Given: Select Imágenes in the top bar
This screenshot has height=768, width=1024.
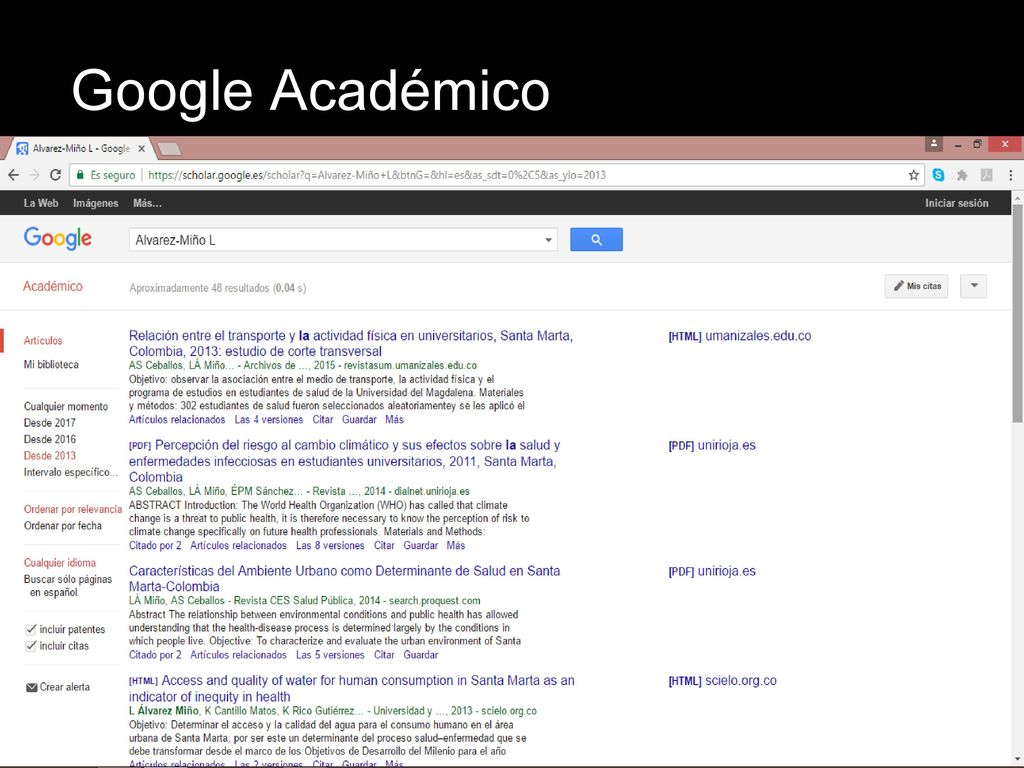Looking at the screenshot, I should 95,203.
